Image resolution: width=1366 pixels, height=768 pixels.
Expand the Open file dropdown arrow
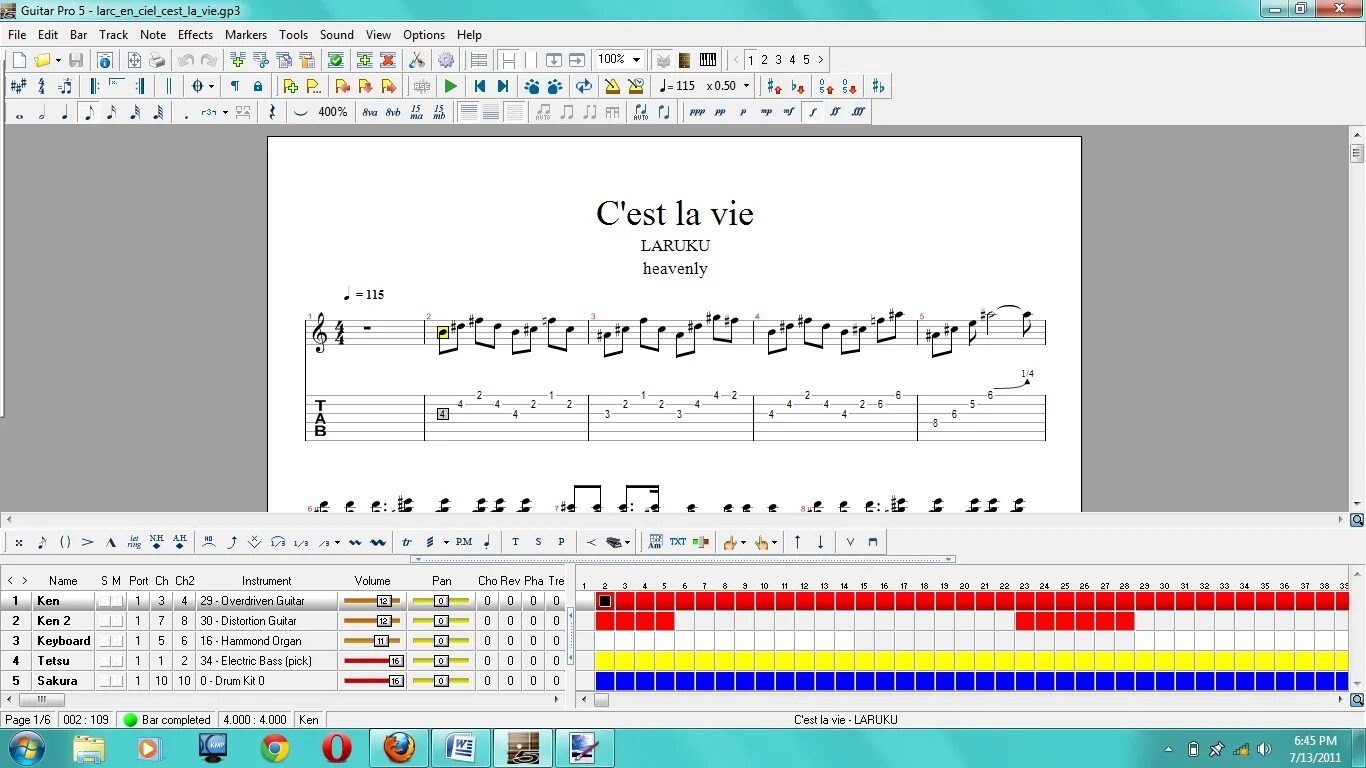58,60
